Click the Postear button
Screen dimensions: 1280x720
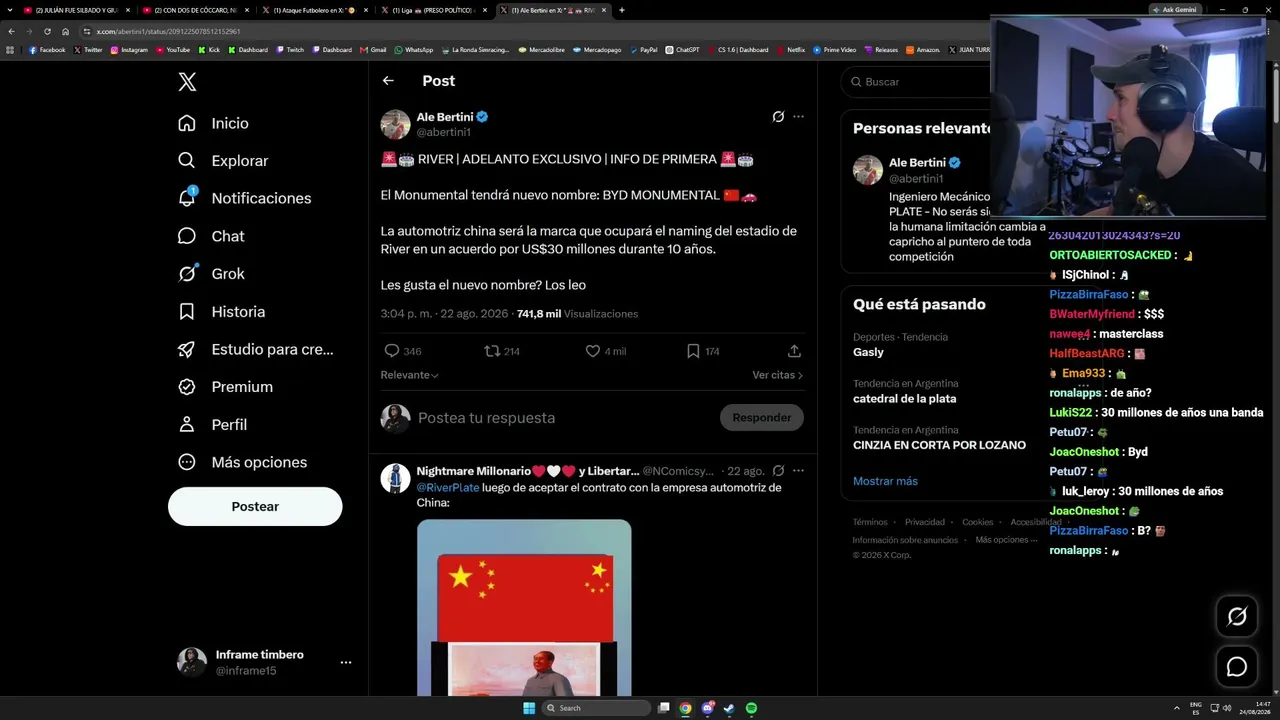[x=255, y=507]
